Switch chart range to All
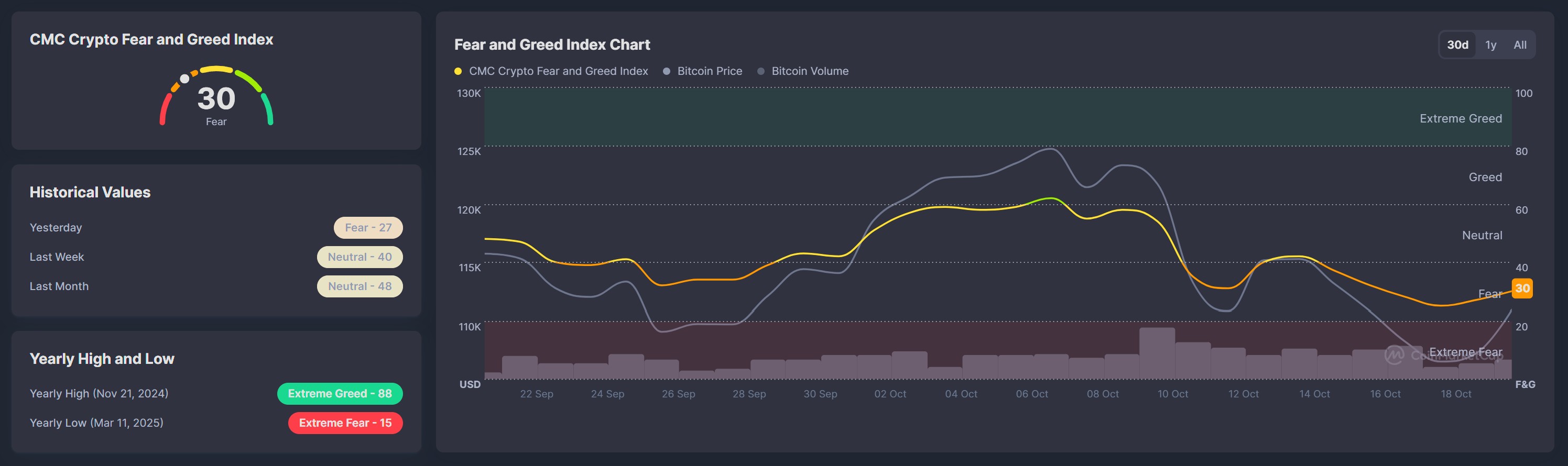The image size is (1568, 466). coord(1519,45)
